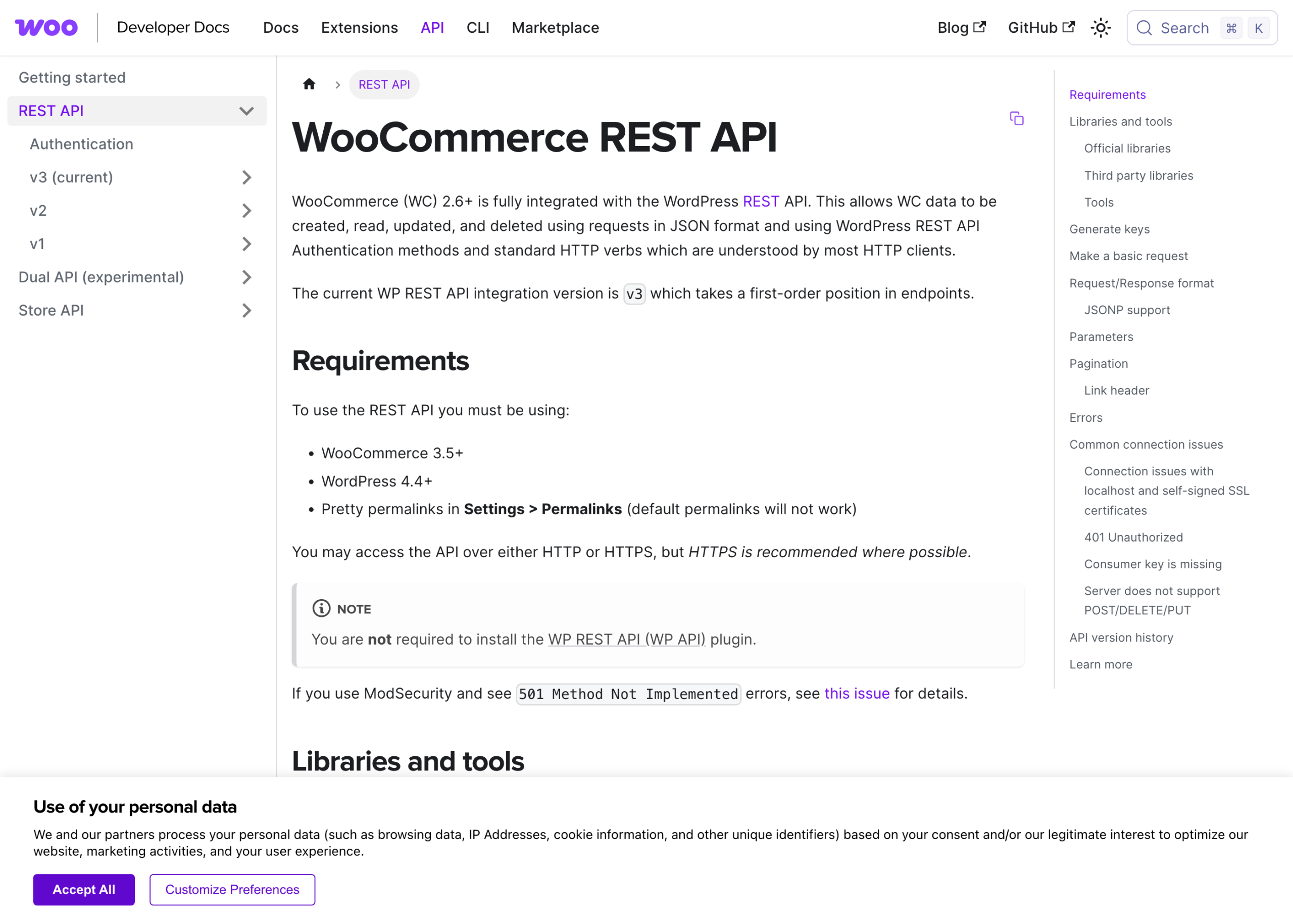The width and height of the screenshot is (1293, 924).
Task: Jump to Libraries and tools in contents
Action: (1120, 121)
